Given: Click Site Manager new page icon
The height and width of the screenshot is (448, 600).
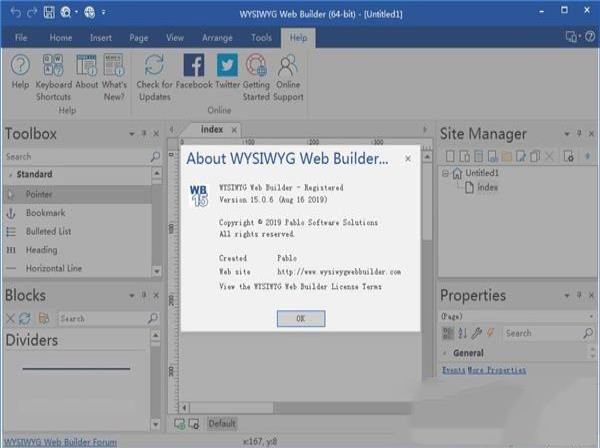Looking at the screenshot, I should [x=450, y=156].
